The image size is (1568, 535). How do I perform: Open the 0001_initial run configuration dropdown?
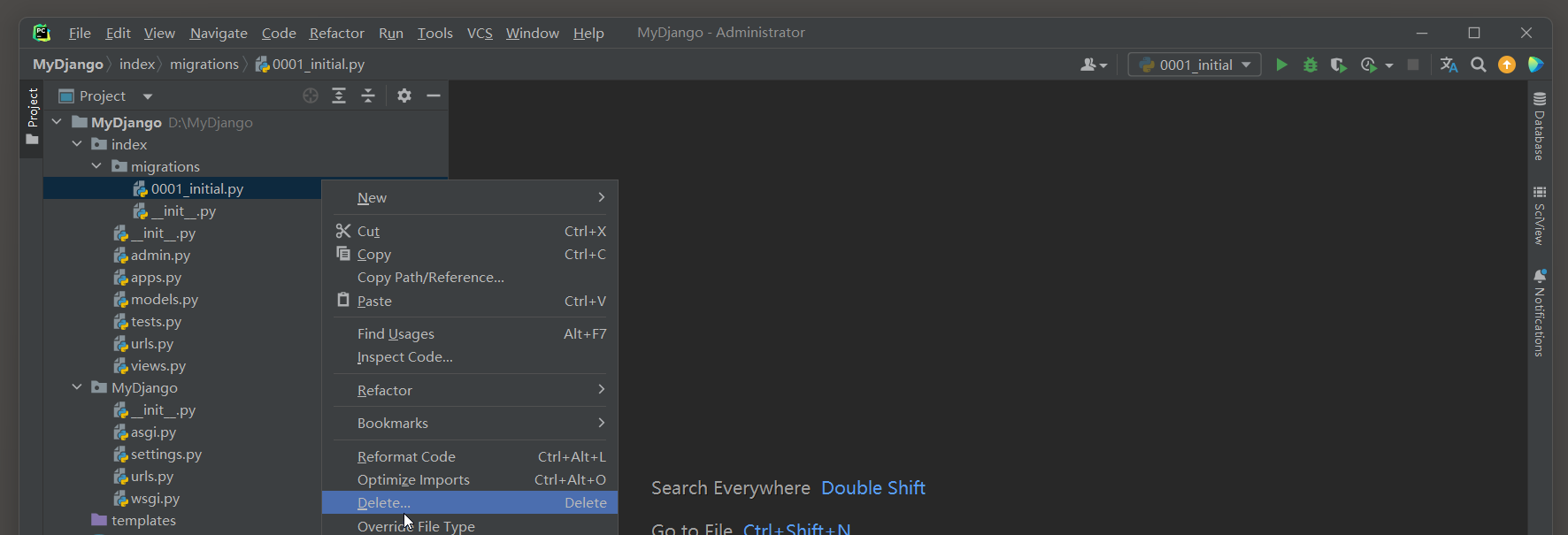[1195, 65]
